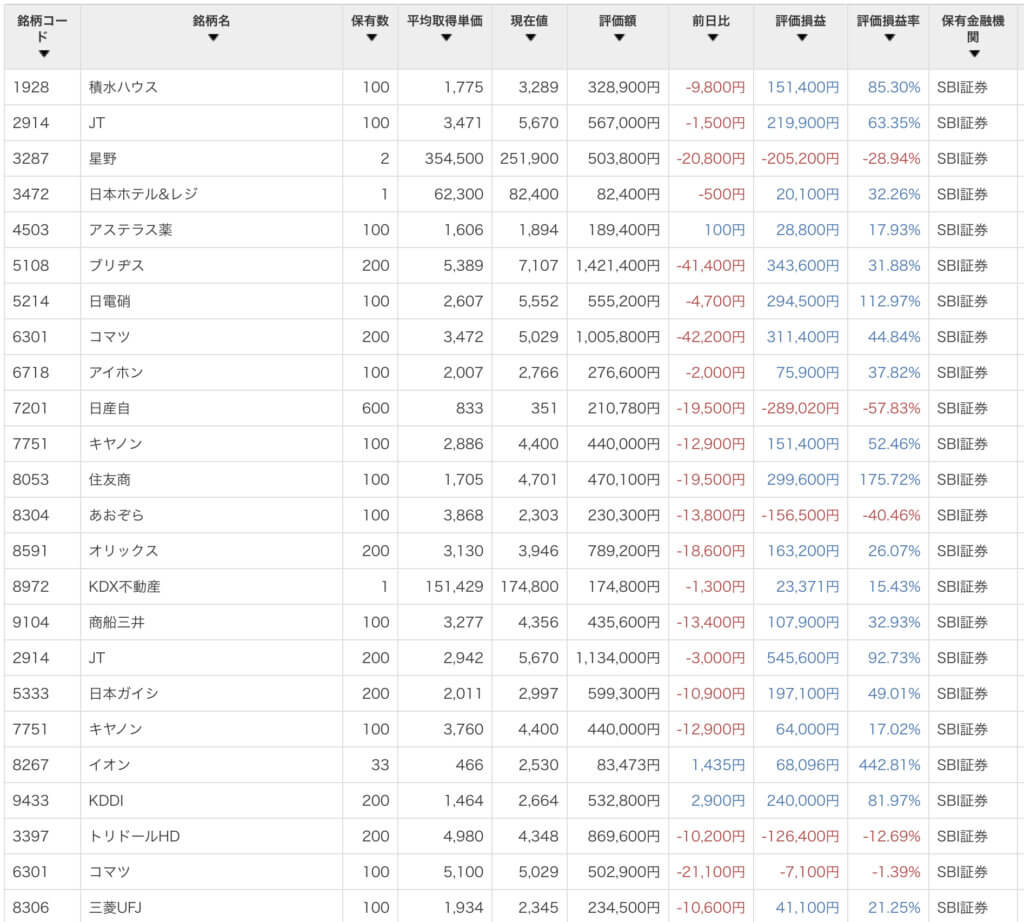1024x922 pixels.
Task: Select the トリドールHD stock name
Action: tap(135, 836)
